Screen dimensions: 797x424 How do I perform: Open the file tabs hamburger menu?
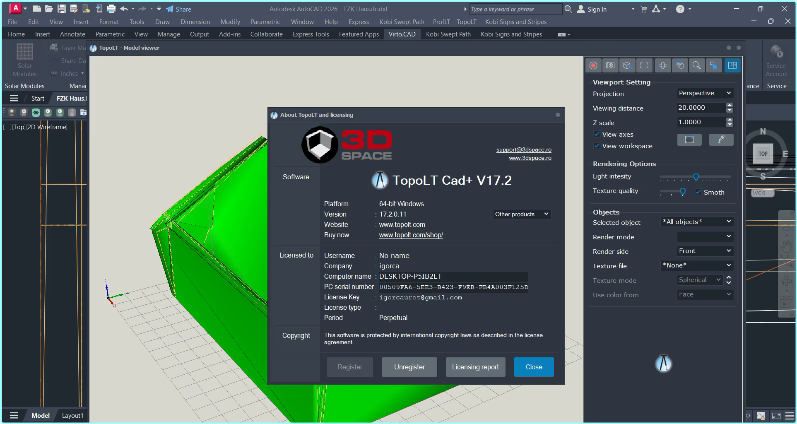[x=14, y=99]
